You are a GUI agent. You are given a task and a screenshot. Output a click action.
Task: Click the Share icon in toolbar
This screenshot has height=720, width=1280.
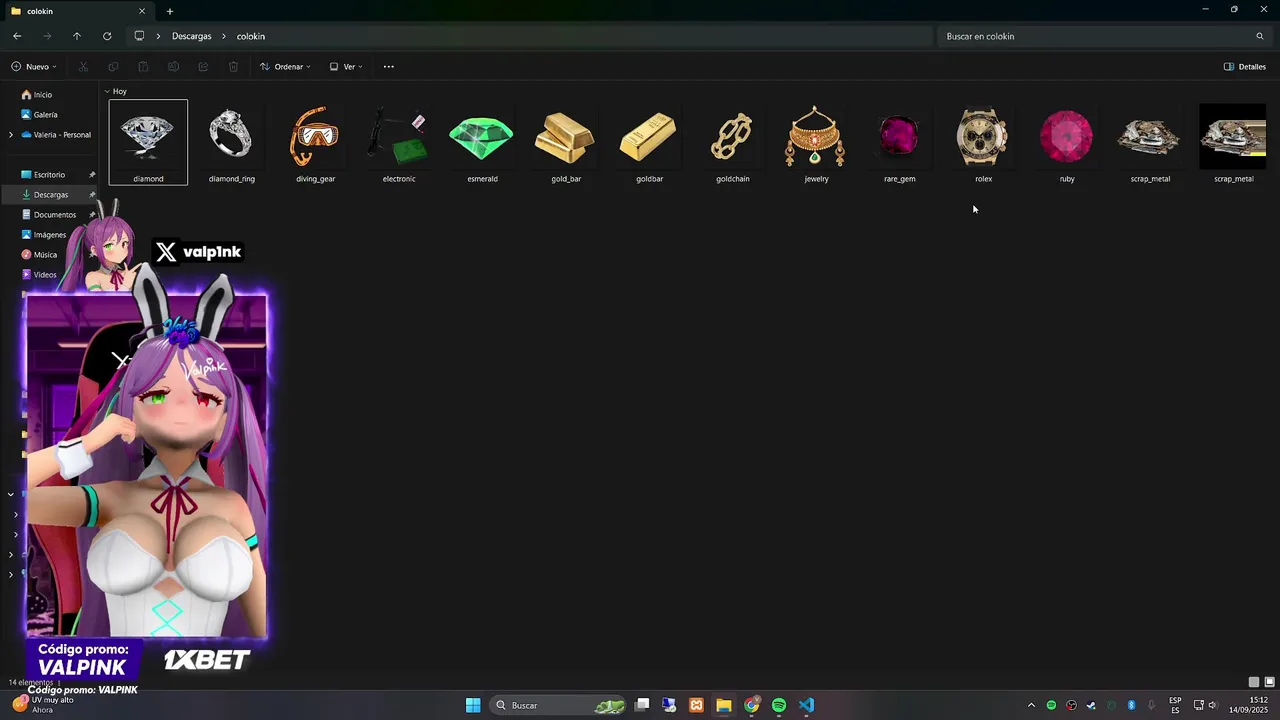(x=203, y=67)
